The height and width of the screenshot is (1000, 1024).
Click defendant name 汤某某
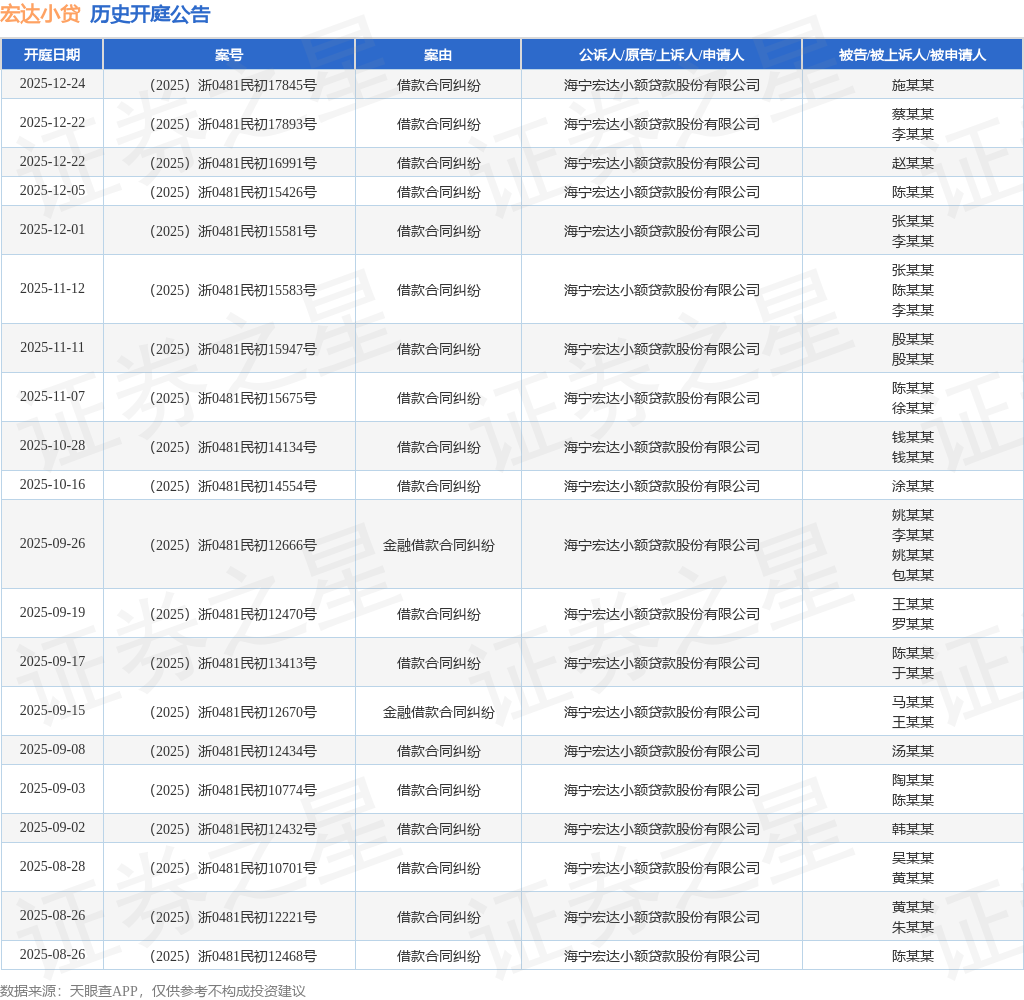[x=912, y=751]
